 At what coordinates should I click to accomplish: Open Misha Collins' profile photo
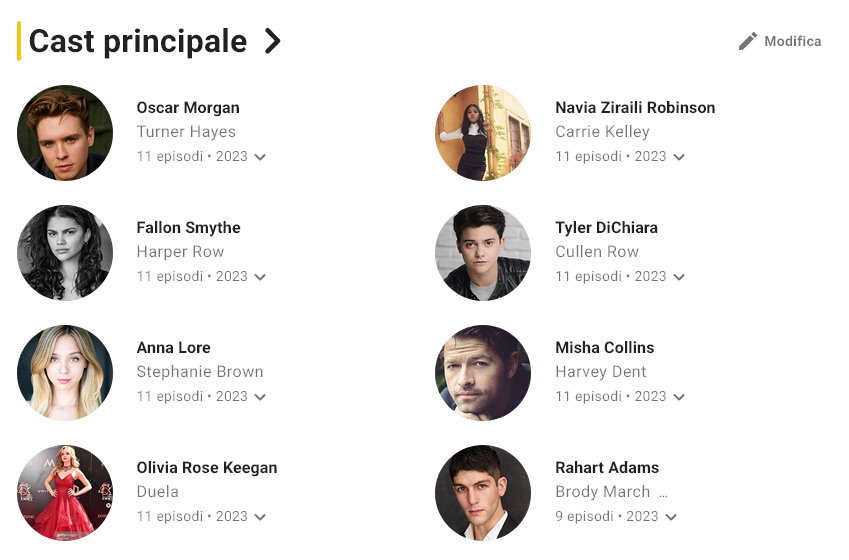pos(483,373)
